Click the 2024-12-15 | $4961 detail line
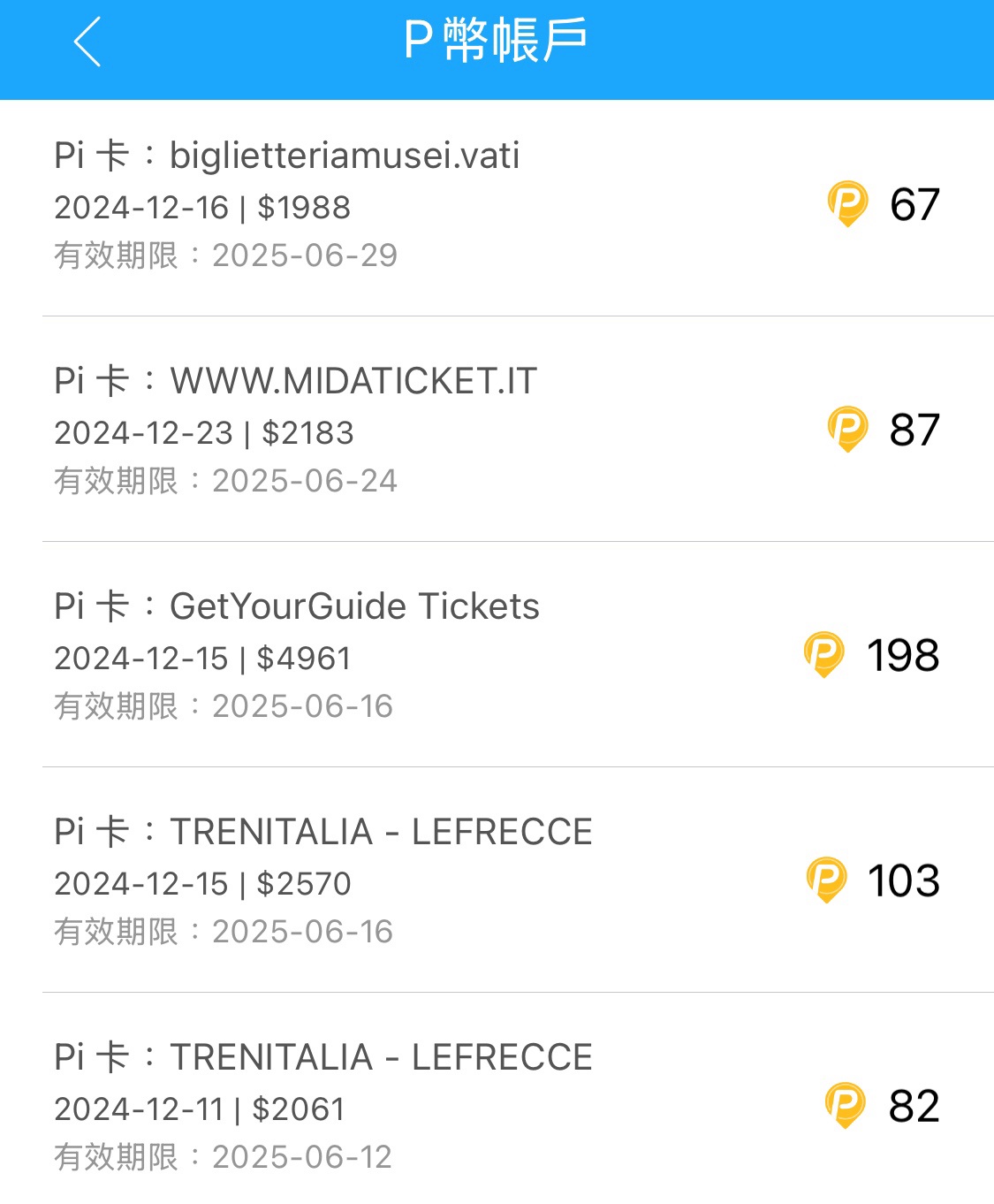The height and width of the screenshot is (1204, 994). (202, 659)
